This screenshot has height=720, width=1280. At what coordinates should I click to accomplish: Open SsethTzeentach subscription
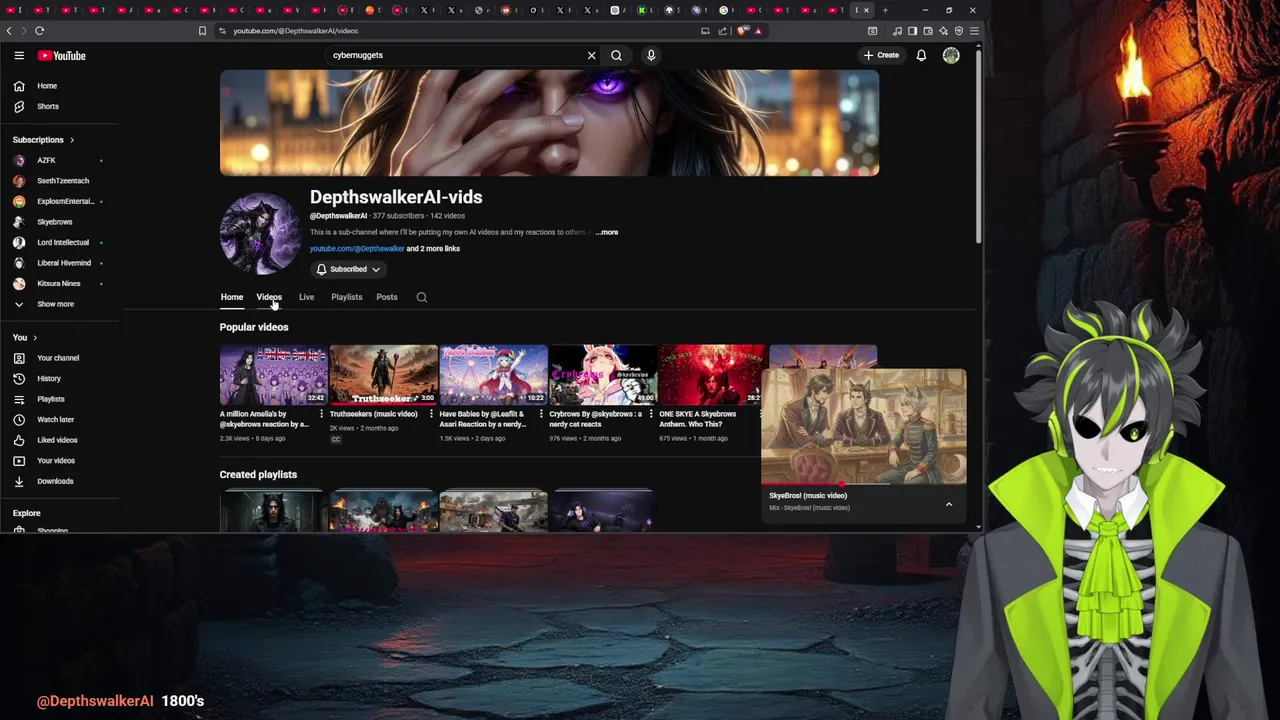click(x=61, y=181)
